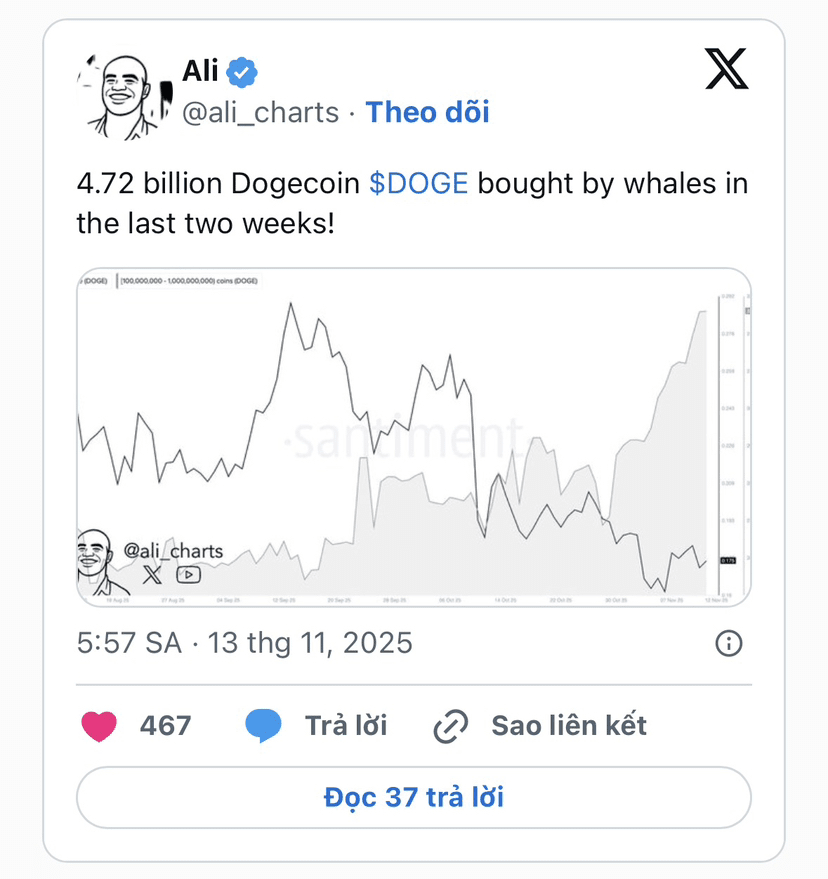Like the tweet with the heart icon
The height and width of the screenshot is (879, 828).
tap(99, 726)
